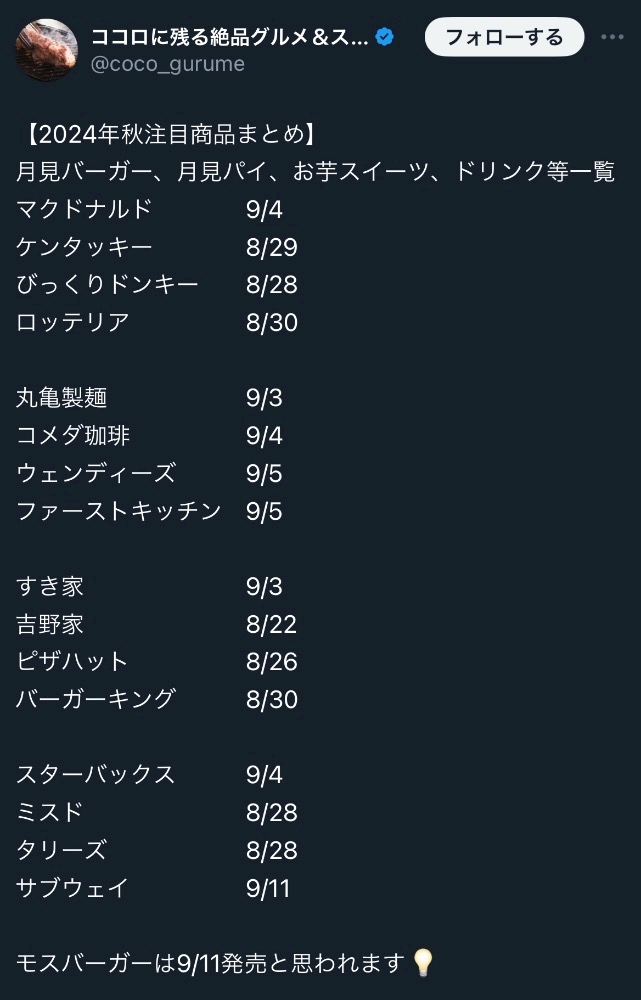Click the ケンタッキー entry
Screen dimensions: 641x1000
(x=85, y=247)
